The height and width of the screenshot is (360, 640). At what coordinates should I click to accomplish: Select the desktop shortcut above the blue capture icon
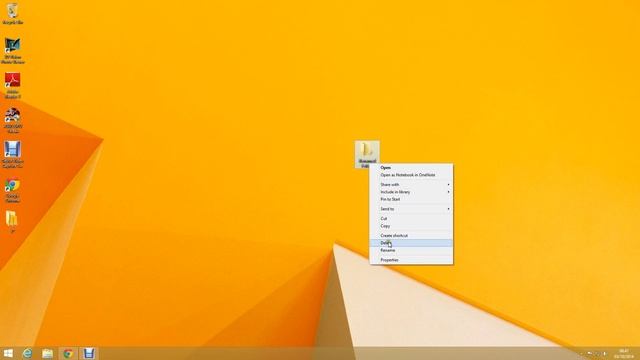pyautogui.click(x=13, y=120)
